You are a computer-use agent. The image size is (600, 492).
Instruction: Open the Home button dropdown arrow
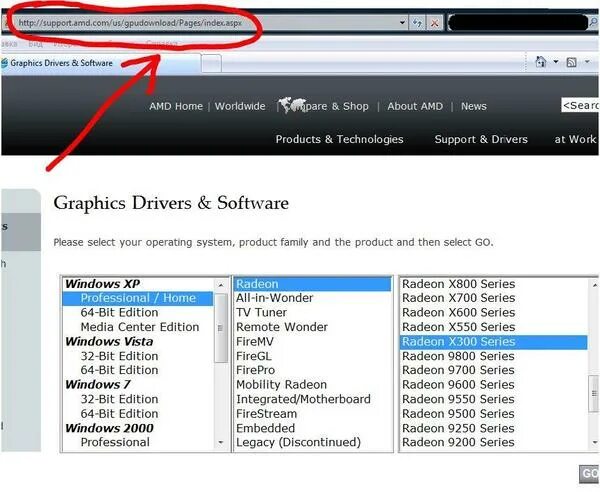coord(555,62)
